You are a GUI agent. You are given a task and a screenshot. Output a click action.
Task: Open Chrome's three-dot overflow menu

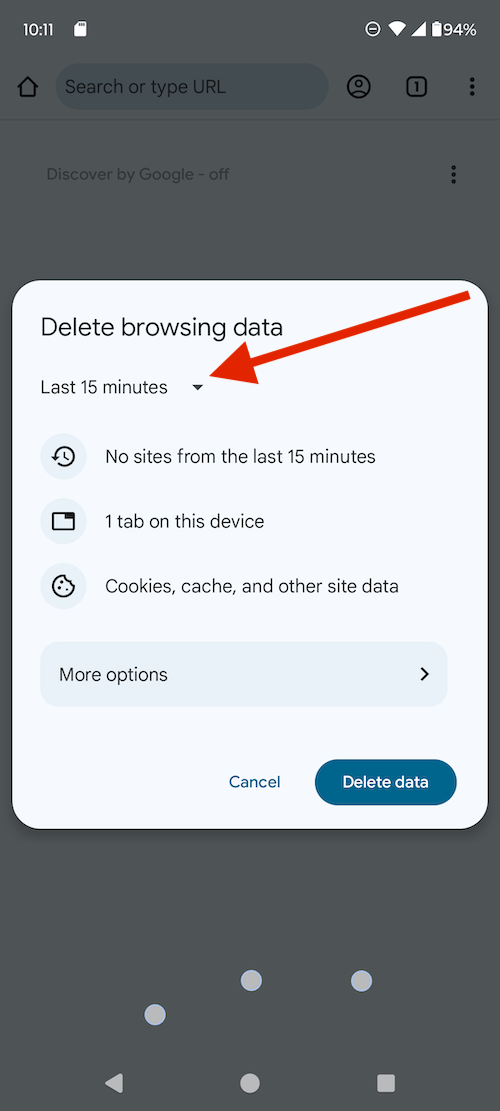click(472, 86)
